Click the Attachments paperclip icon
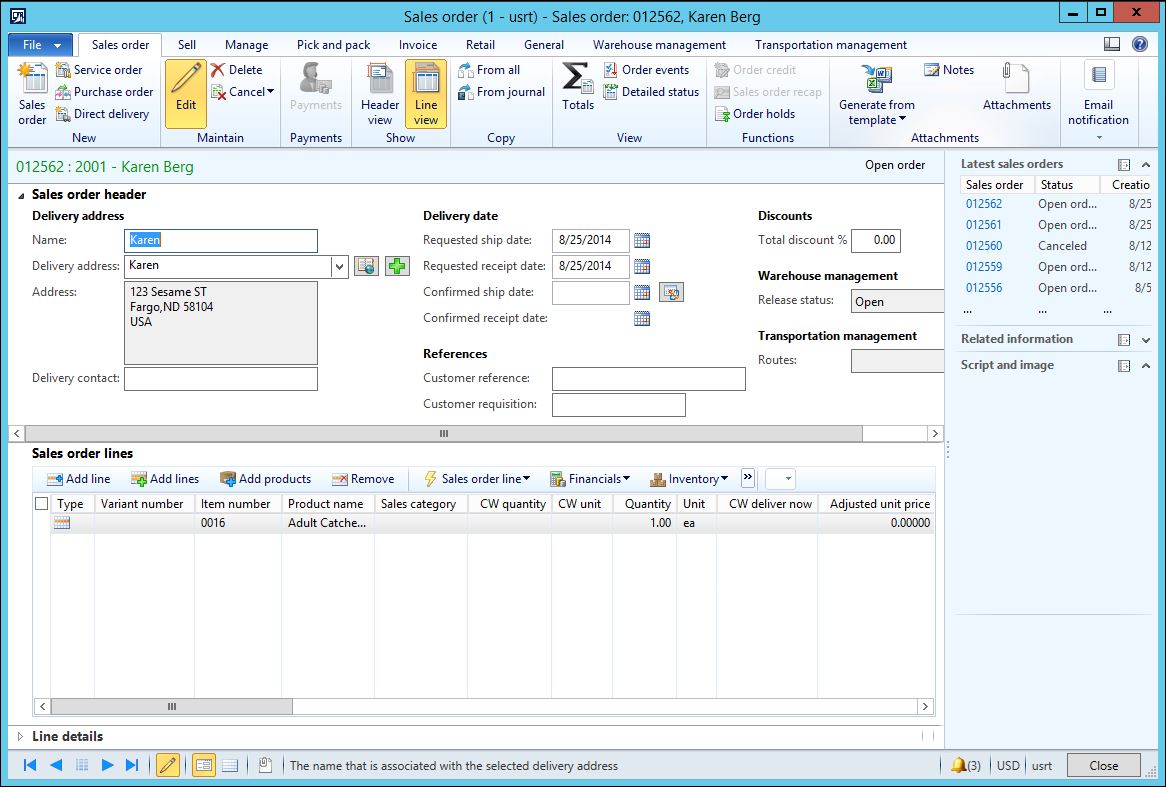Image resolution: width=1166 pixels, height=787 pixels. click(x=1016, y=80)
